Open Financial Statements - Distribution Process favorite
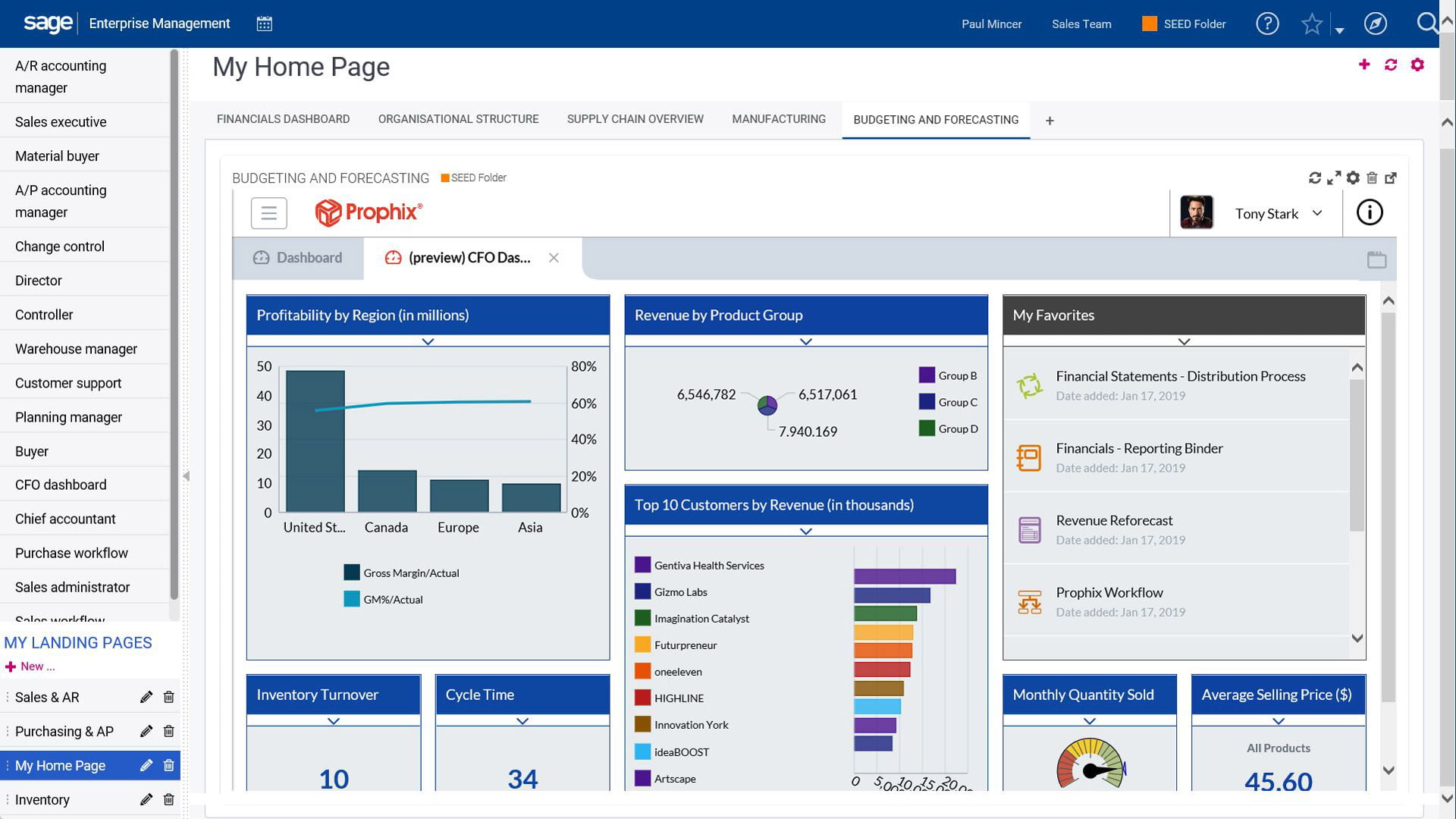 coord(1176,385)
